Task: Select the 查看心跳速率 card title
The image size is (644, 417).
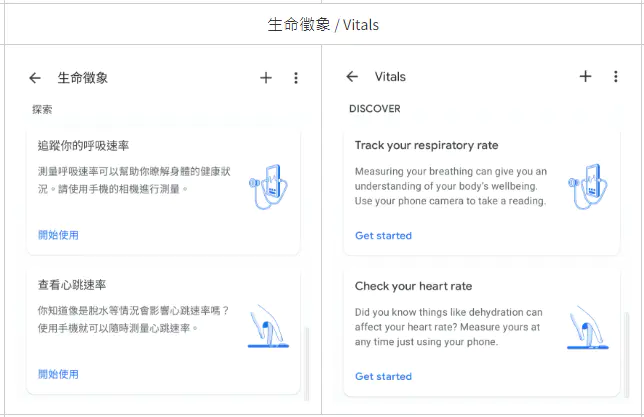Action: click(x=72, y=285)
